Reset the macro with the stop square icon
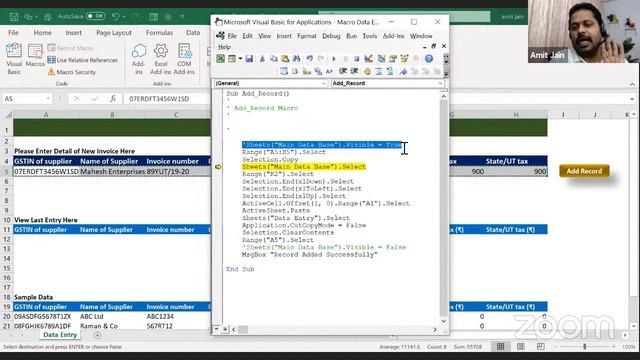Screen dimensions: 640x360 coord(356,59)
